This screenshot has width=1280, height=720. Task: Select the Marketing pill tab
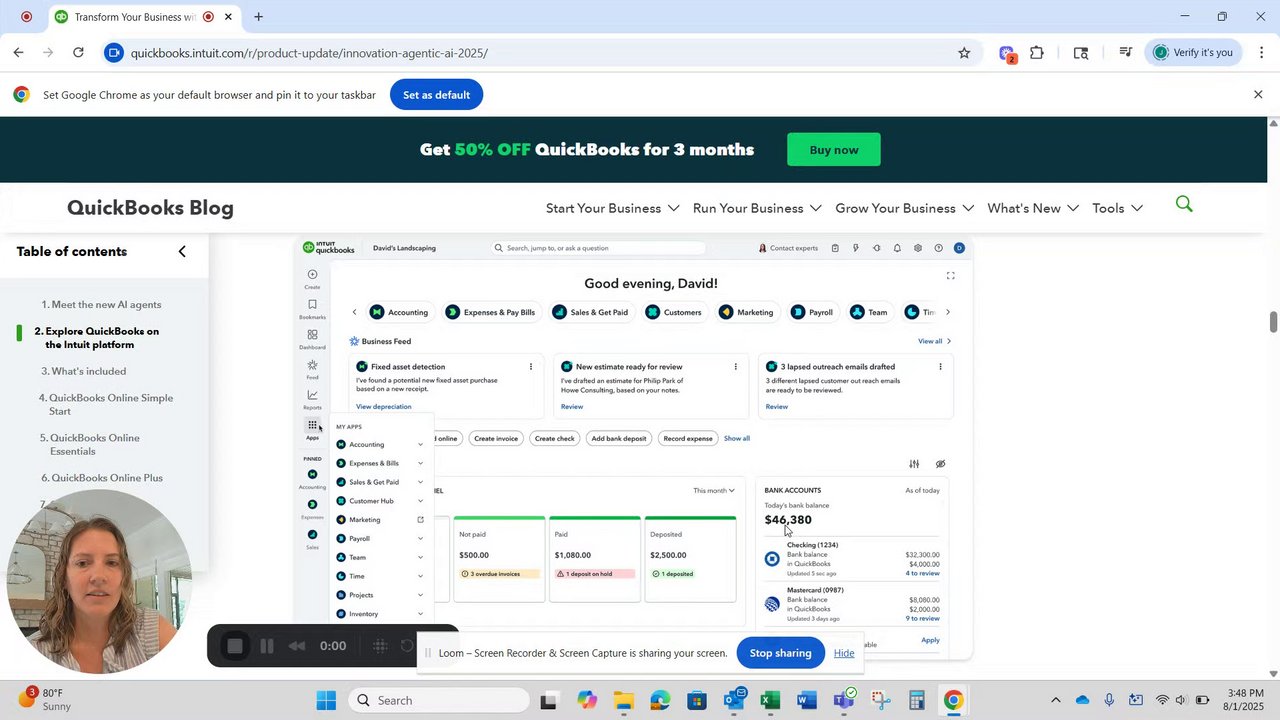[x=746, y=312]
